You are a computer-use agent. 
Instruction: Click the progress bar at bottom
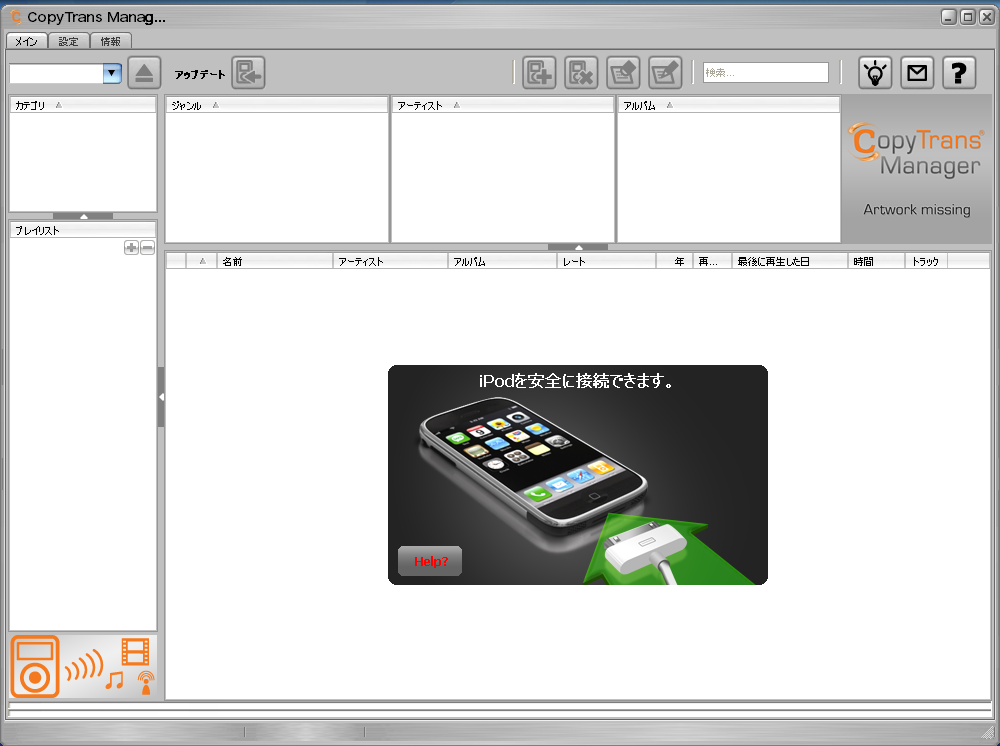point(499,709)
